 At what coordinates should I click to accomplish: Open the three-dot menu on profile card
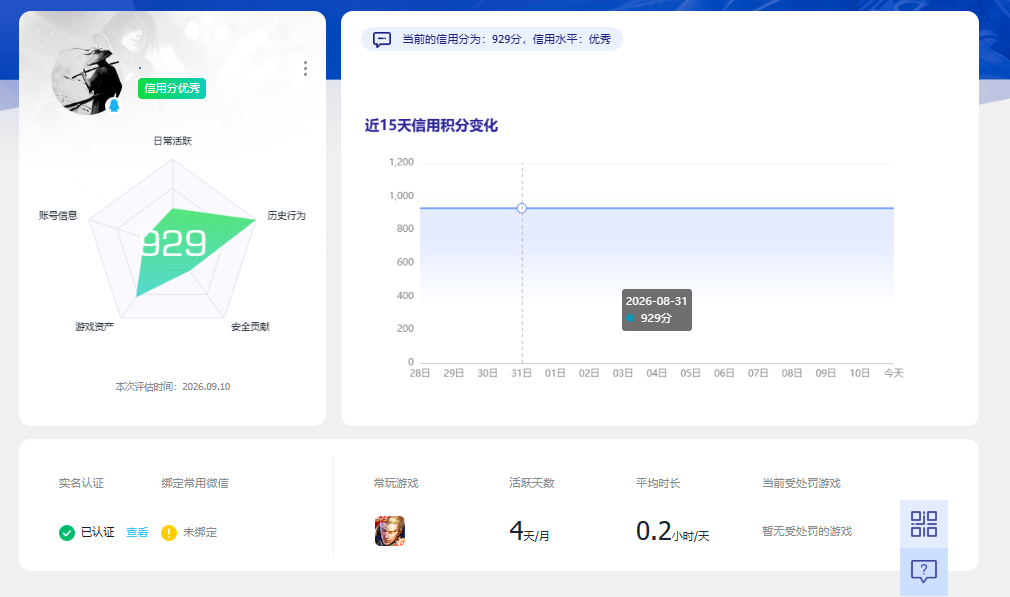pyautogui.click(x=305, y=69)
